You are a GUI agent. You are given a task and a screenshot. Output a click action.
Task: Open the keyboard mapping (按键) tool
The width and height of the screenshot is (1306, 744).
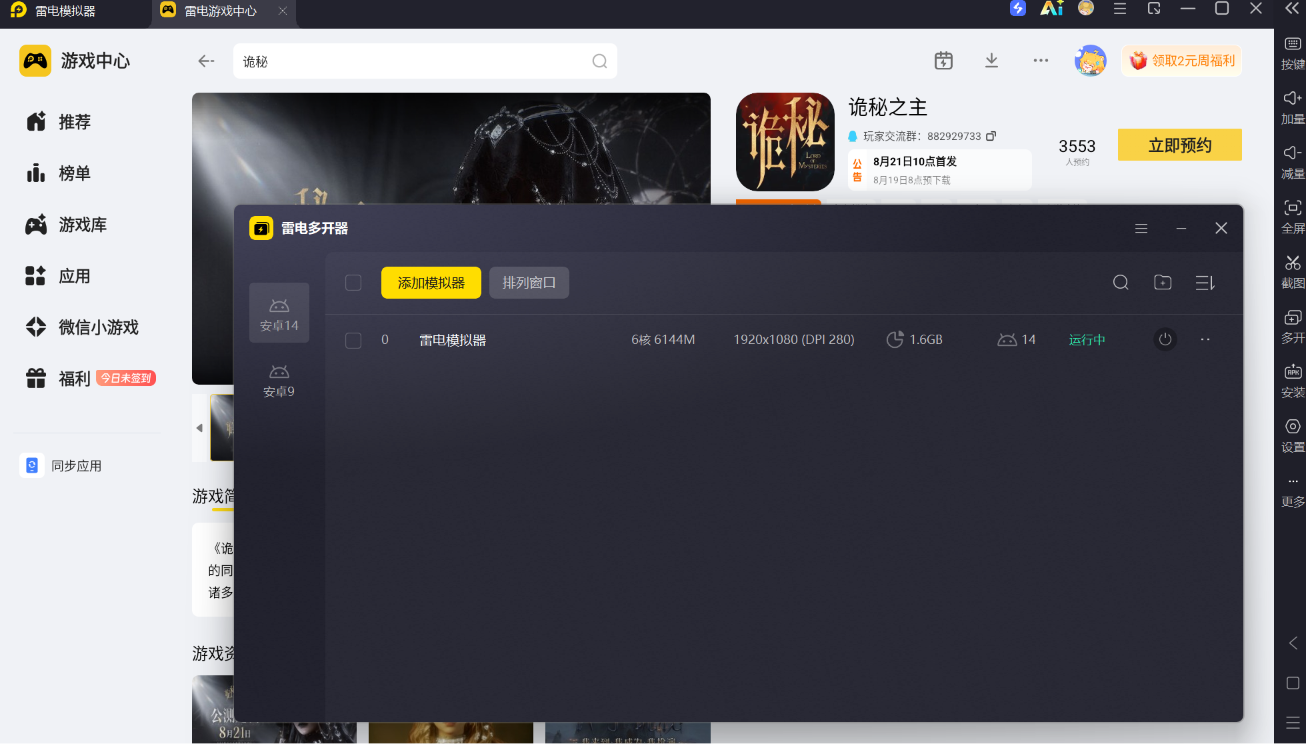click(x=1292, y=44)
